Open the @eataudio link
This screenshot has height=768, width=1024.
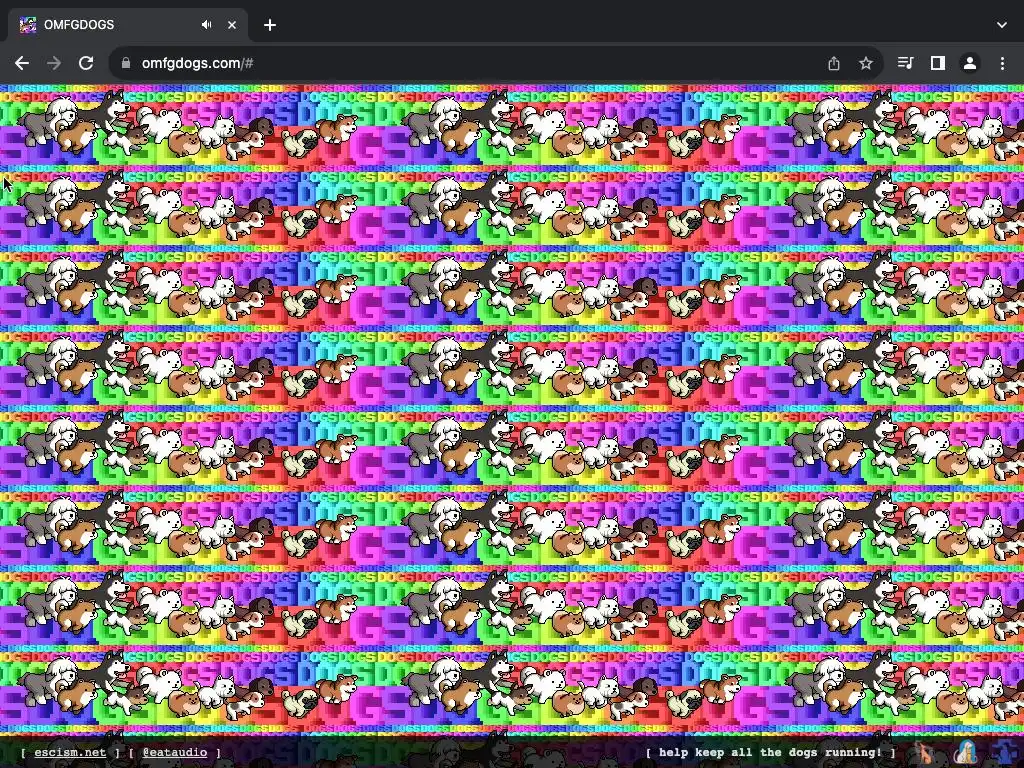pos(174,752)
